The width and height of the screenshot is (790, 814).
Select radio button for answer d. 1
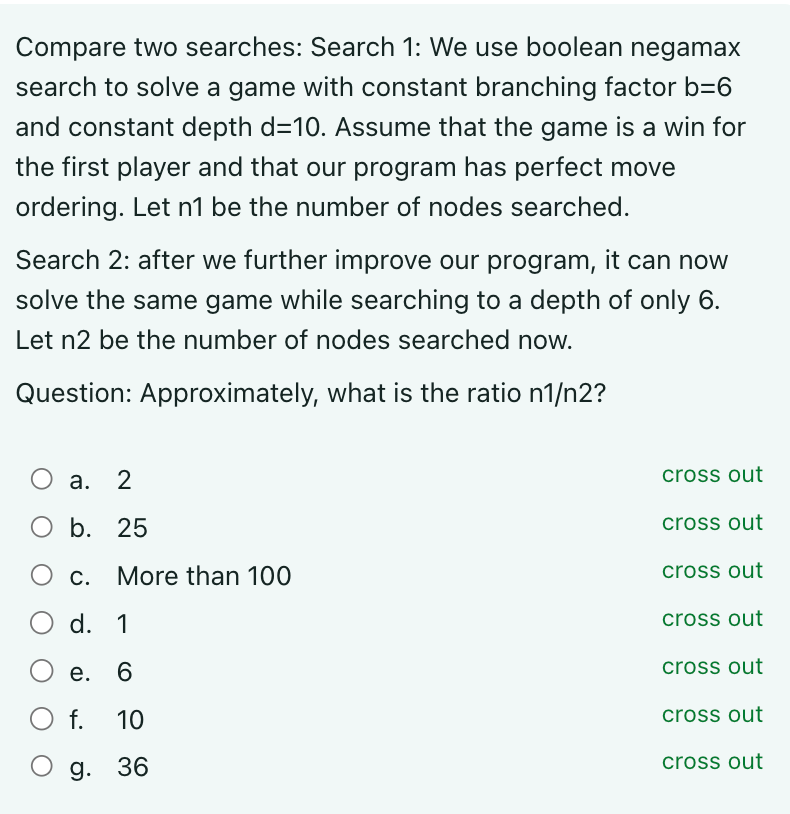pos(41,623)
